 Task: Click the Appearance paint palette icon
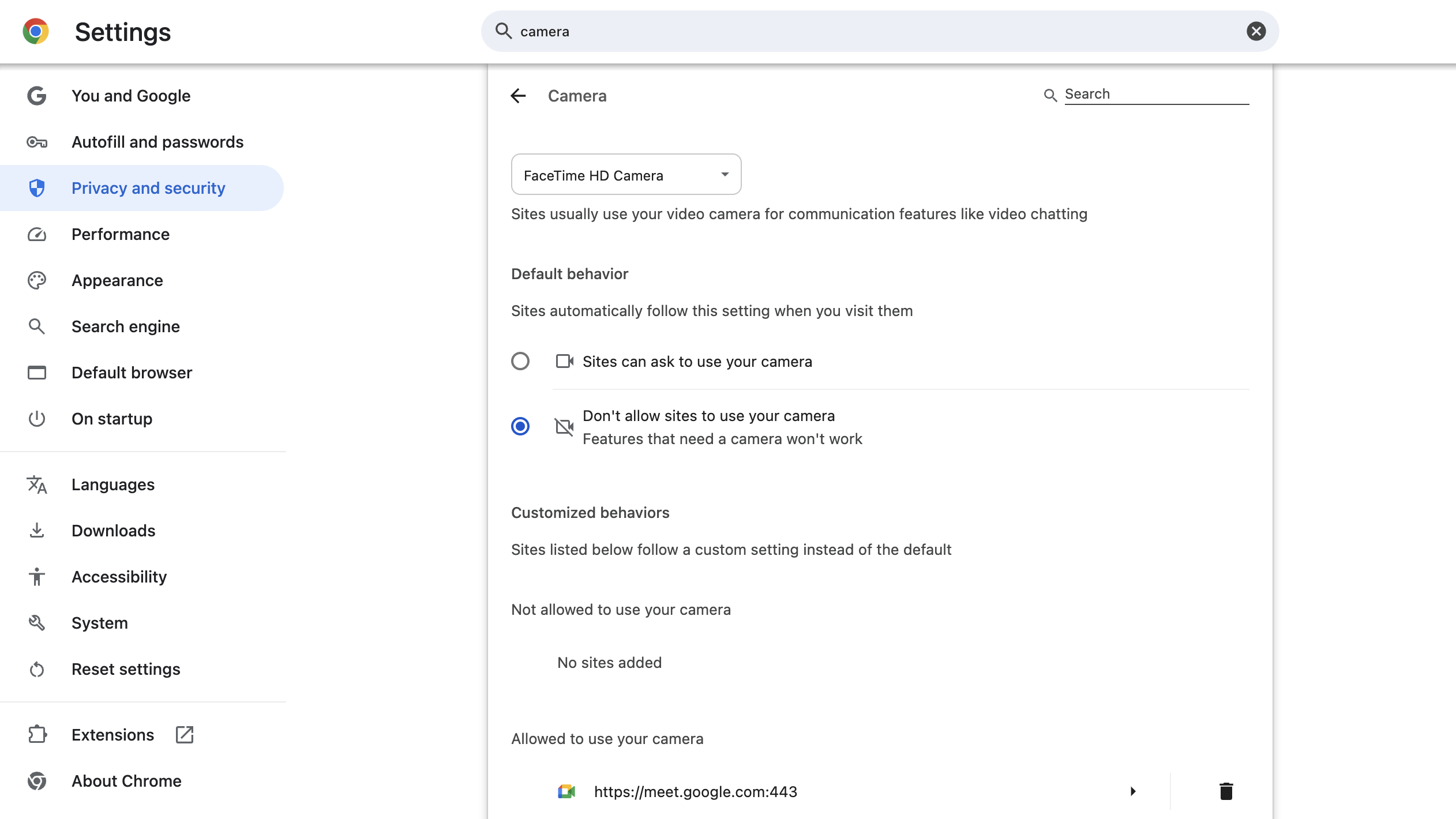point(36,280)
